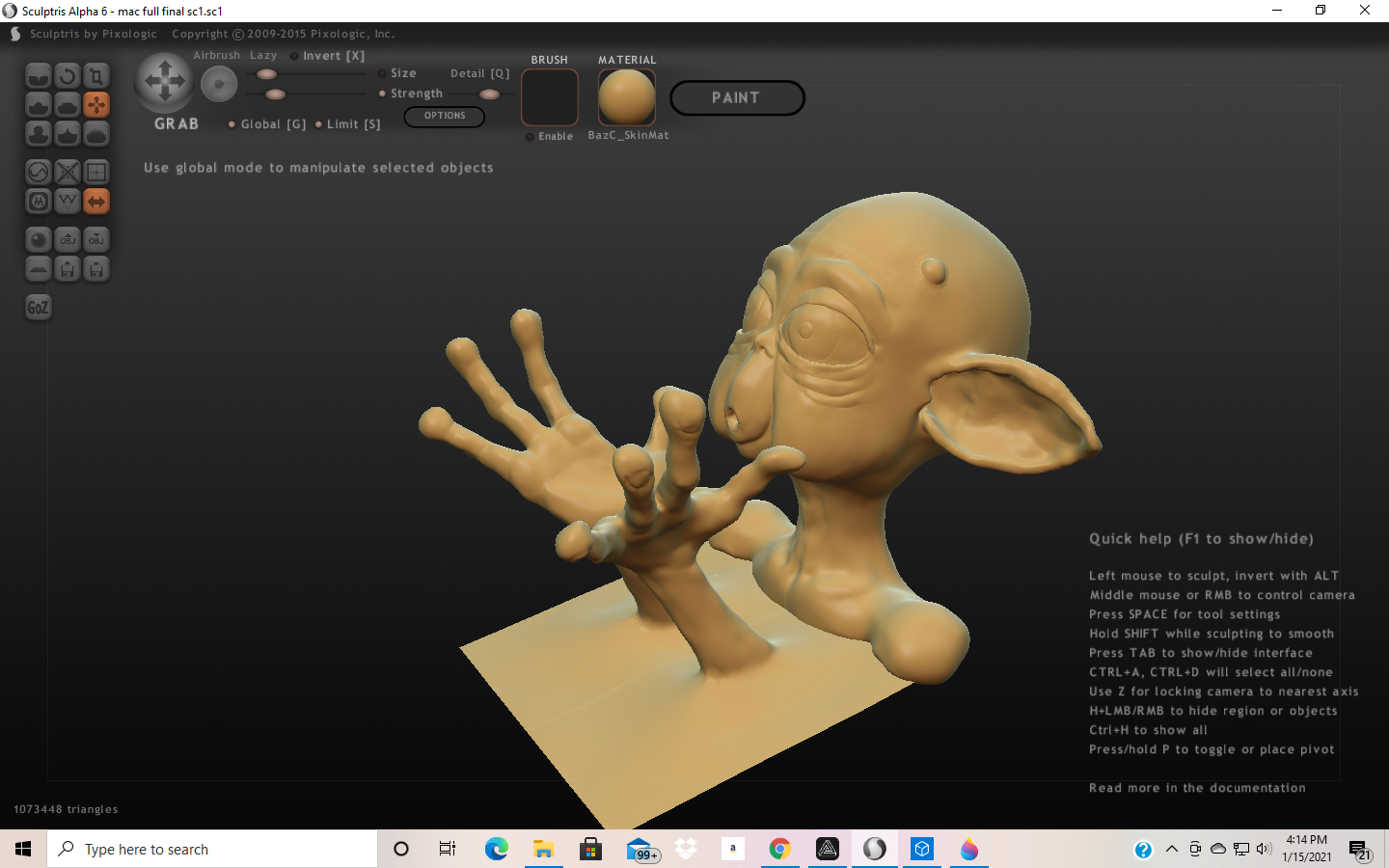
Task: Open Read more in the documentation
Action: click(x=1197, y=788)
